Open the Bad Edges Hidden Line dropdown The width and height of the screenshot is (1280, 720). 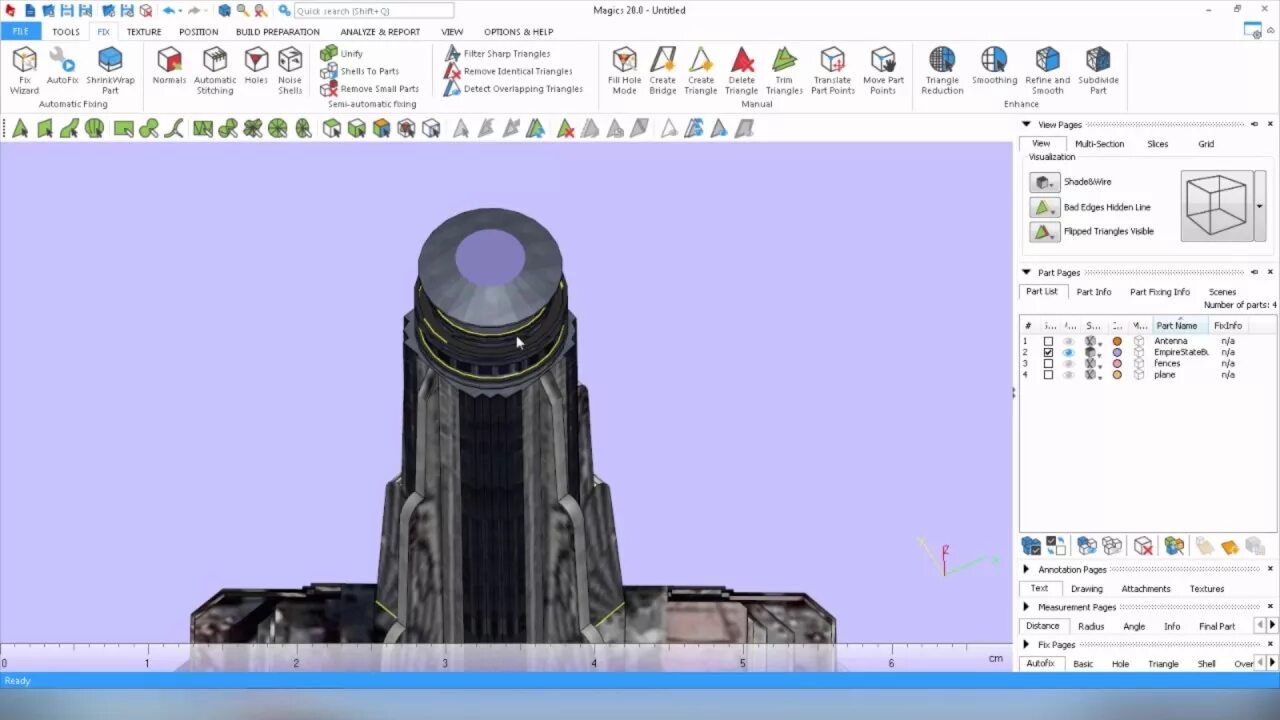pos(1045,207)
